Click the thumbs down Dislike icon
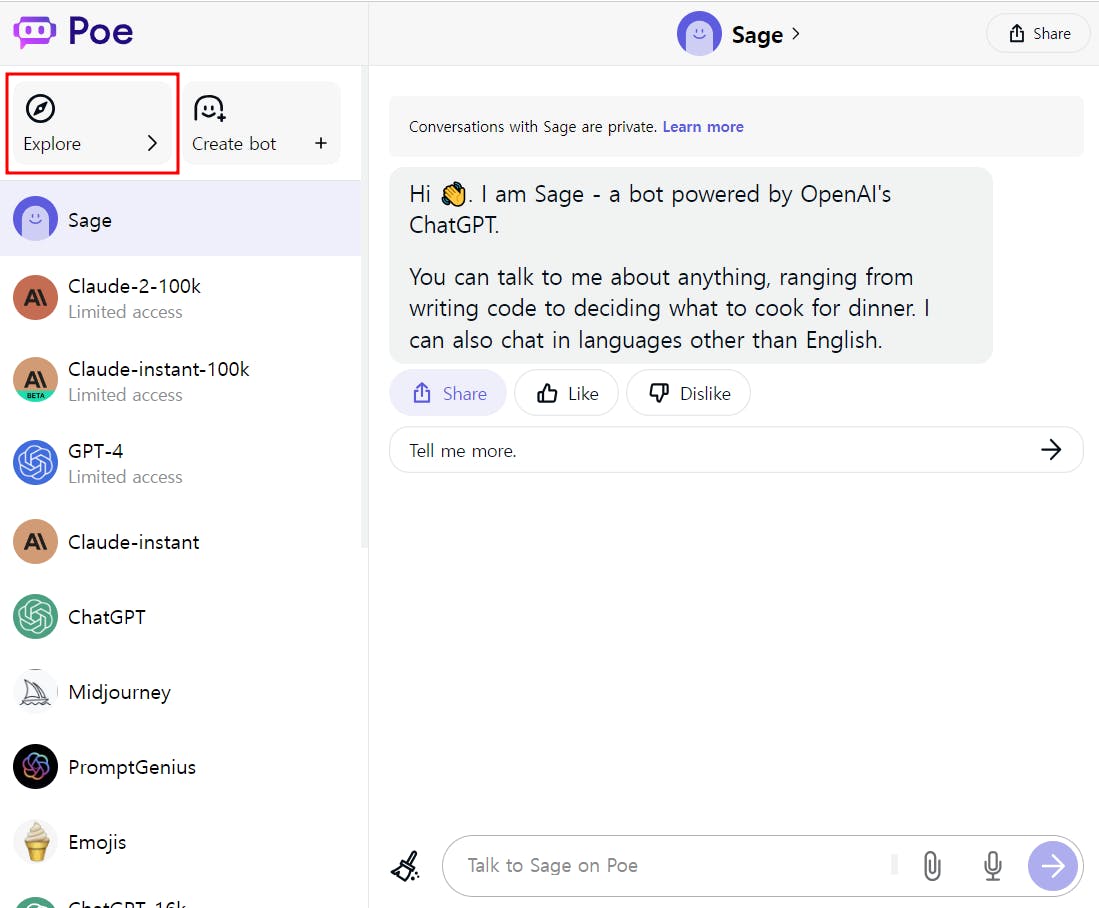The width and height of the screenshot is (1099, 908). coord(659,393)
